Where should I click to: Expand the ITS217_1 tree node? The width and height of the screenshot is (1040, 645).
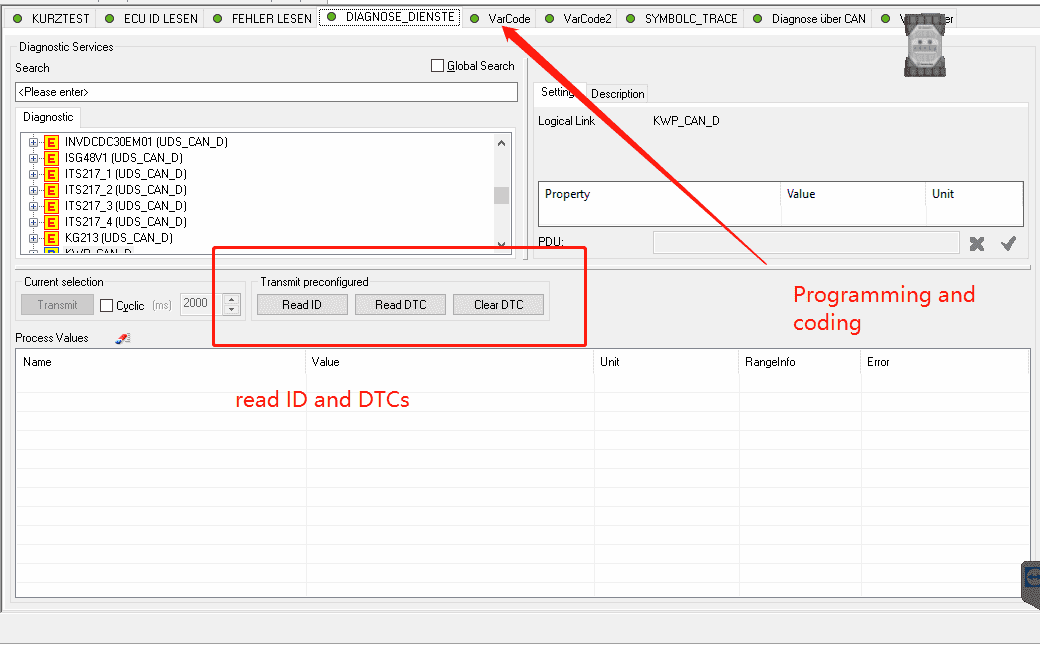pos(33,174)
